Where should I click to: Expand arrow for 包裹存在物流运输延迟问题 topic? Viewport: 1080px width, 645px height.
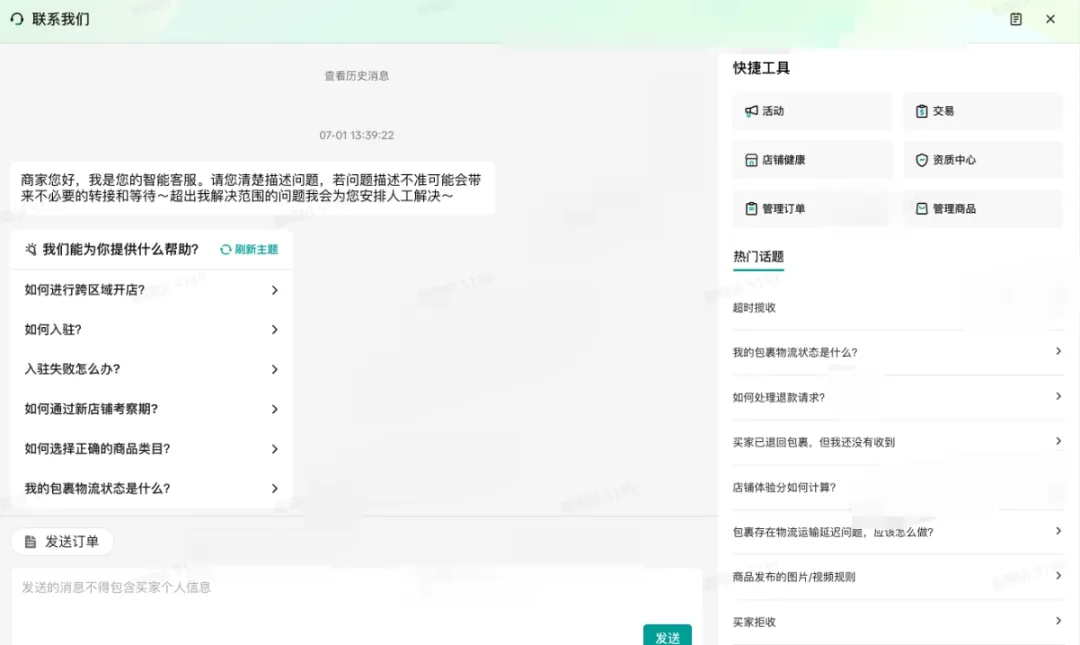(x=1059, y=531)
